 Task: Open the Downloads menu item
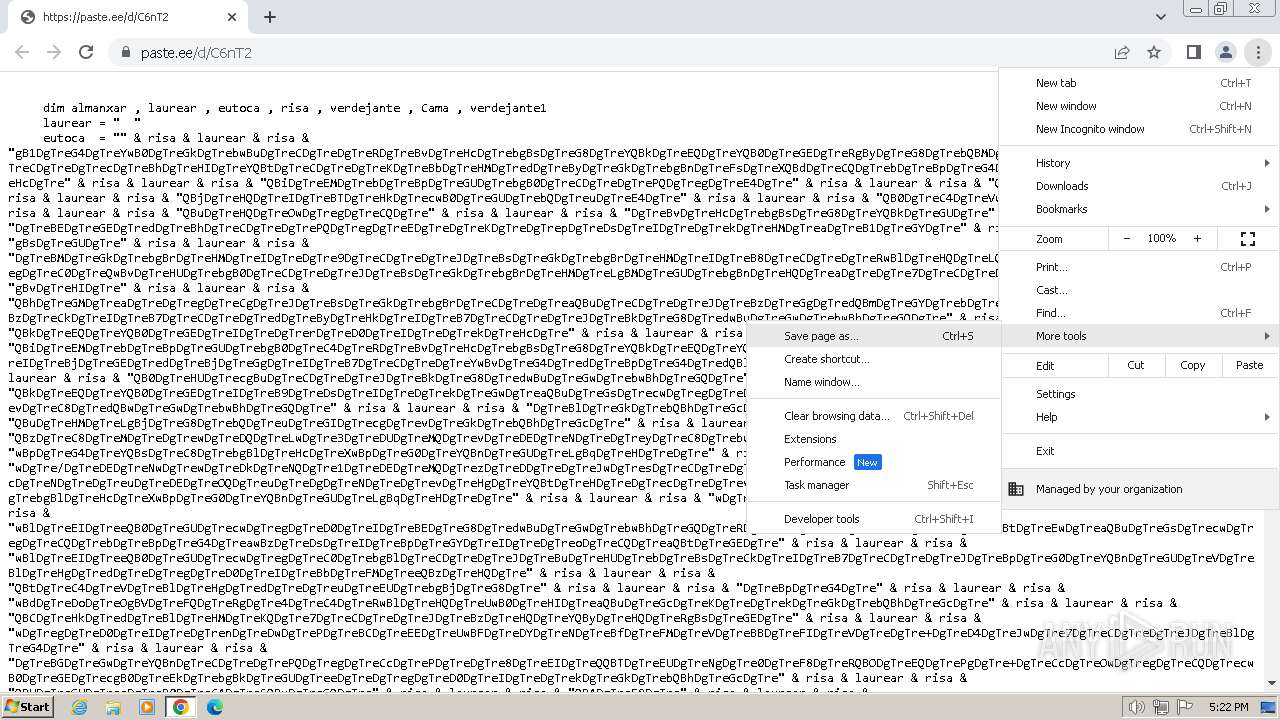click(x=1139, y=186)
